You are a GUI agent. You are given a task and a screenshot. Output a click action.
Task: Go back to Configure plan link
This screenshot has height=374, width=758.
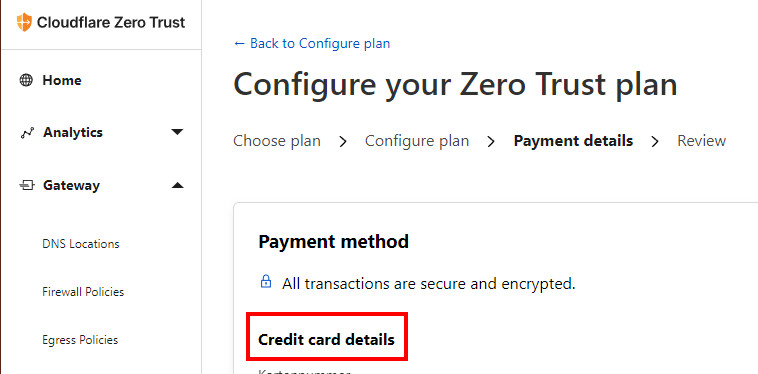(x=312, y=43)
